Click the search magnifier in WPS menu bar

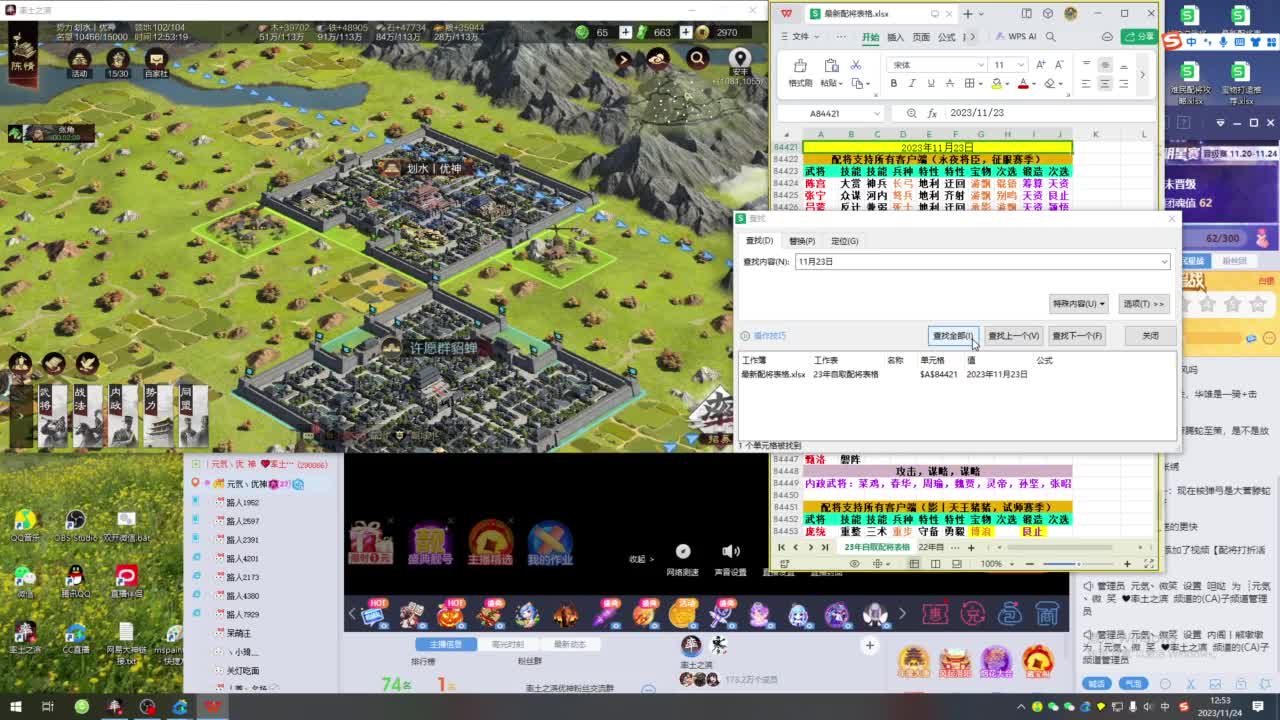click(x=1050, y=37)
